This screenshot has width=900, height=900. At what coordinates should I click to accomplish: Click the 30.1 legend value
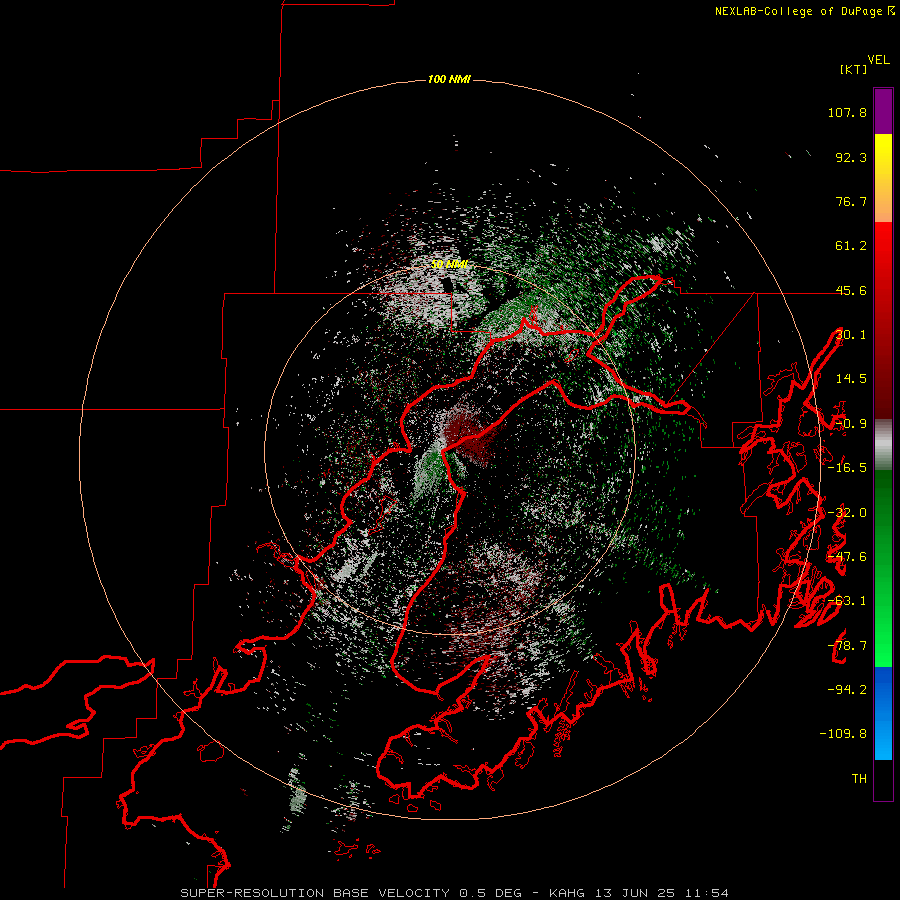tap(851, 335)
